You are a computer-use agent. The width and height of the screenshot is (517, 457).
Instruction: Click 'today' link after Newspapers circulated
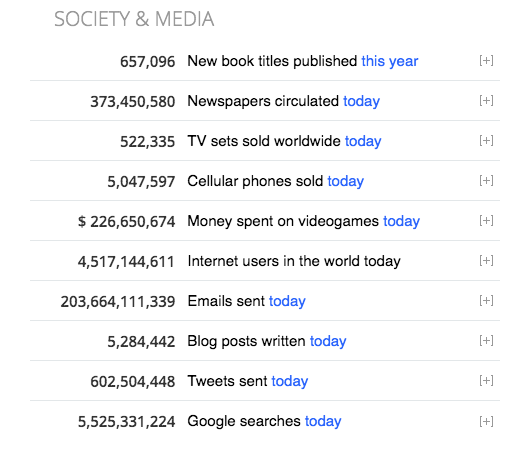point(362,102)
